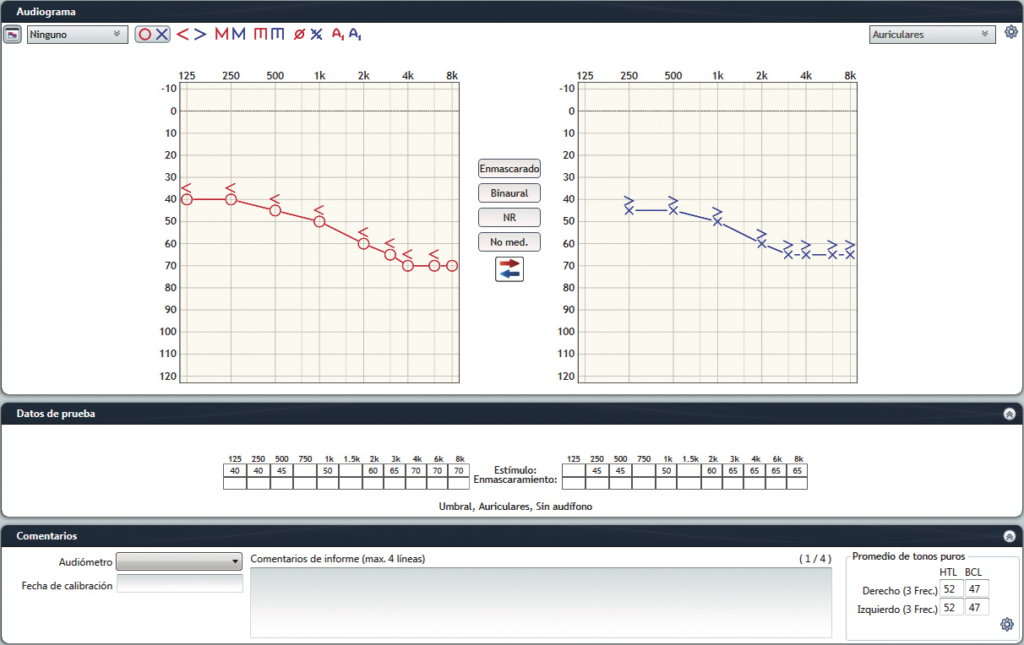Select the air conduction O X symbols
Image resolution: width=1024 pixels, height=645 pixels.
[153, 34]
